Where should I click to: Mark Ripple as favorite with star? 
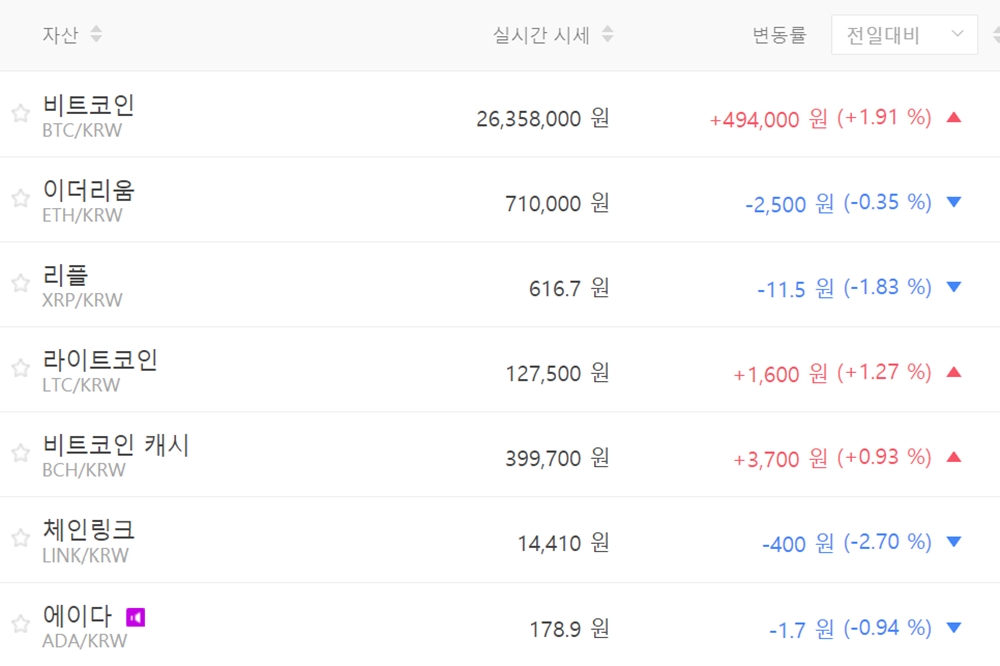tap(20, 284)
